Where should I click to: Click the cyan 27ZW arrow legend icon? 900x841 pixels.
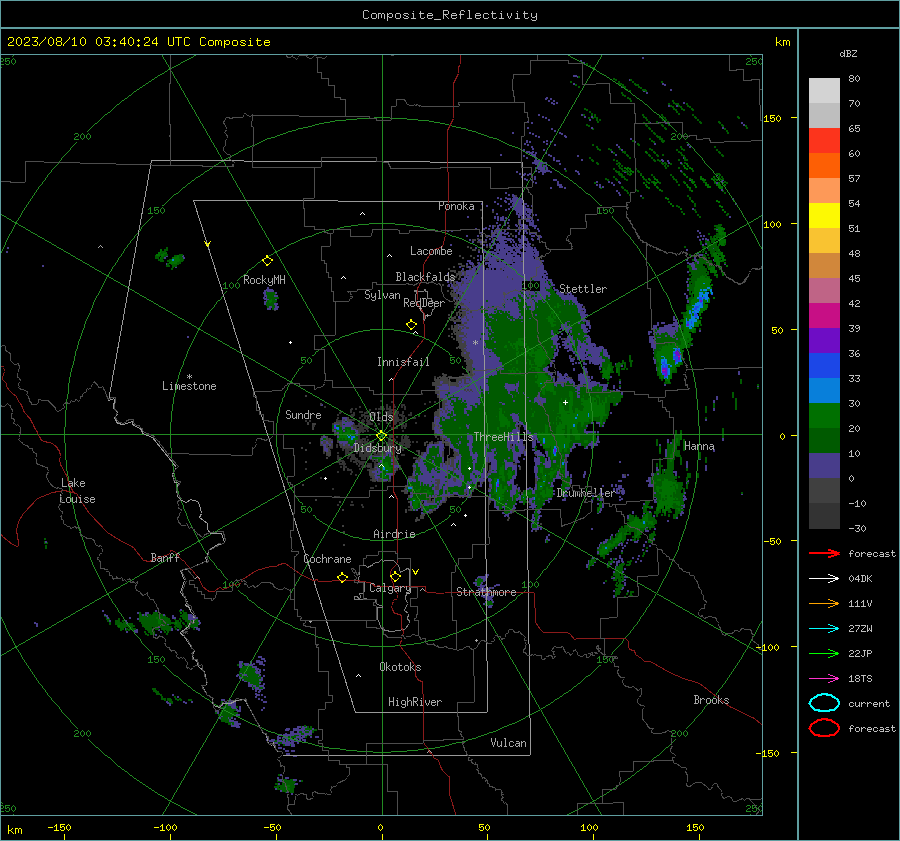824,629
